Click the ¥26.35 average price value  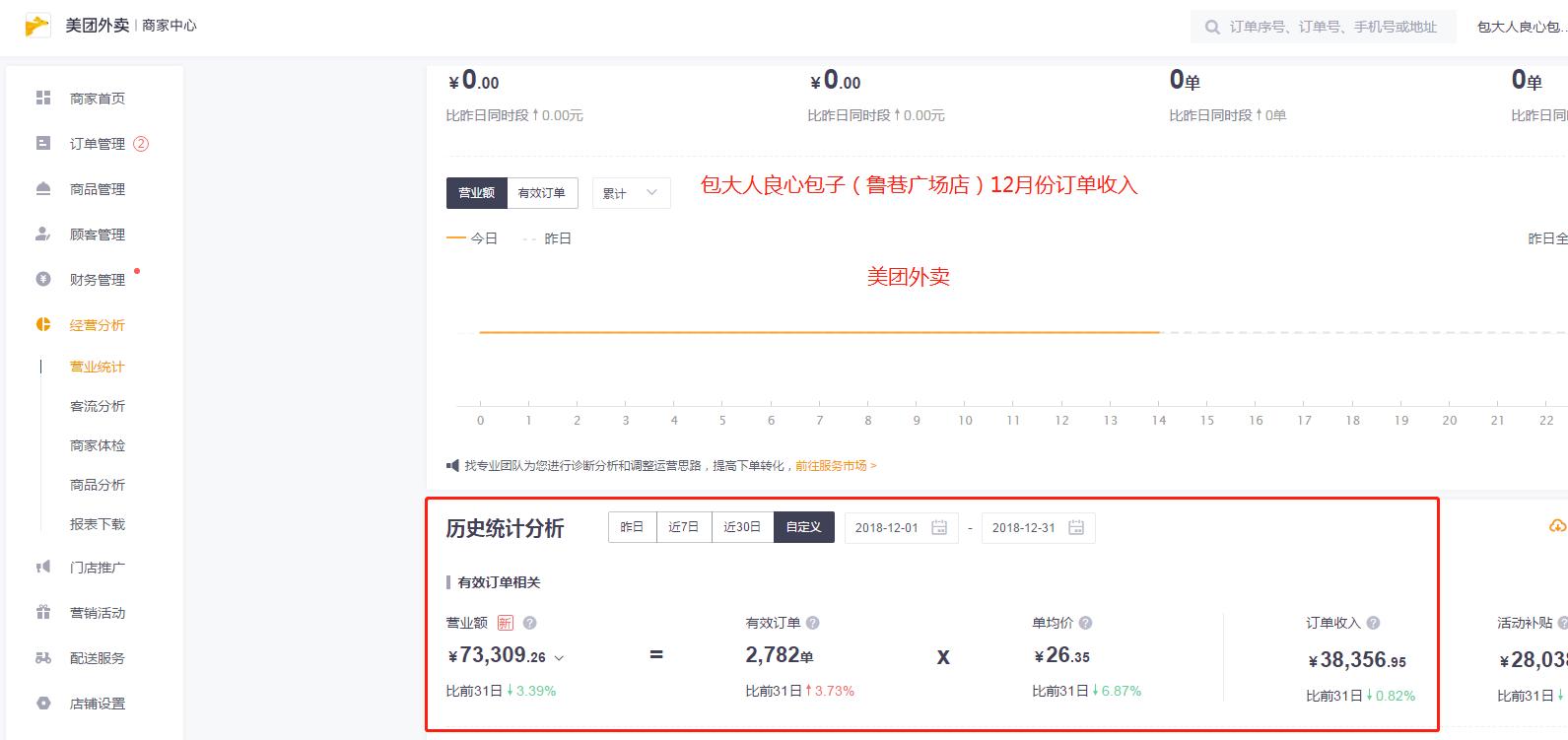[x=1061, y=655]
